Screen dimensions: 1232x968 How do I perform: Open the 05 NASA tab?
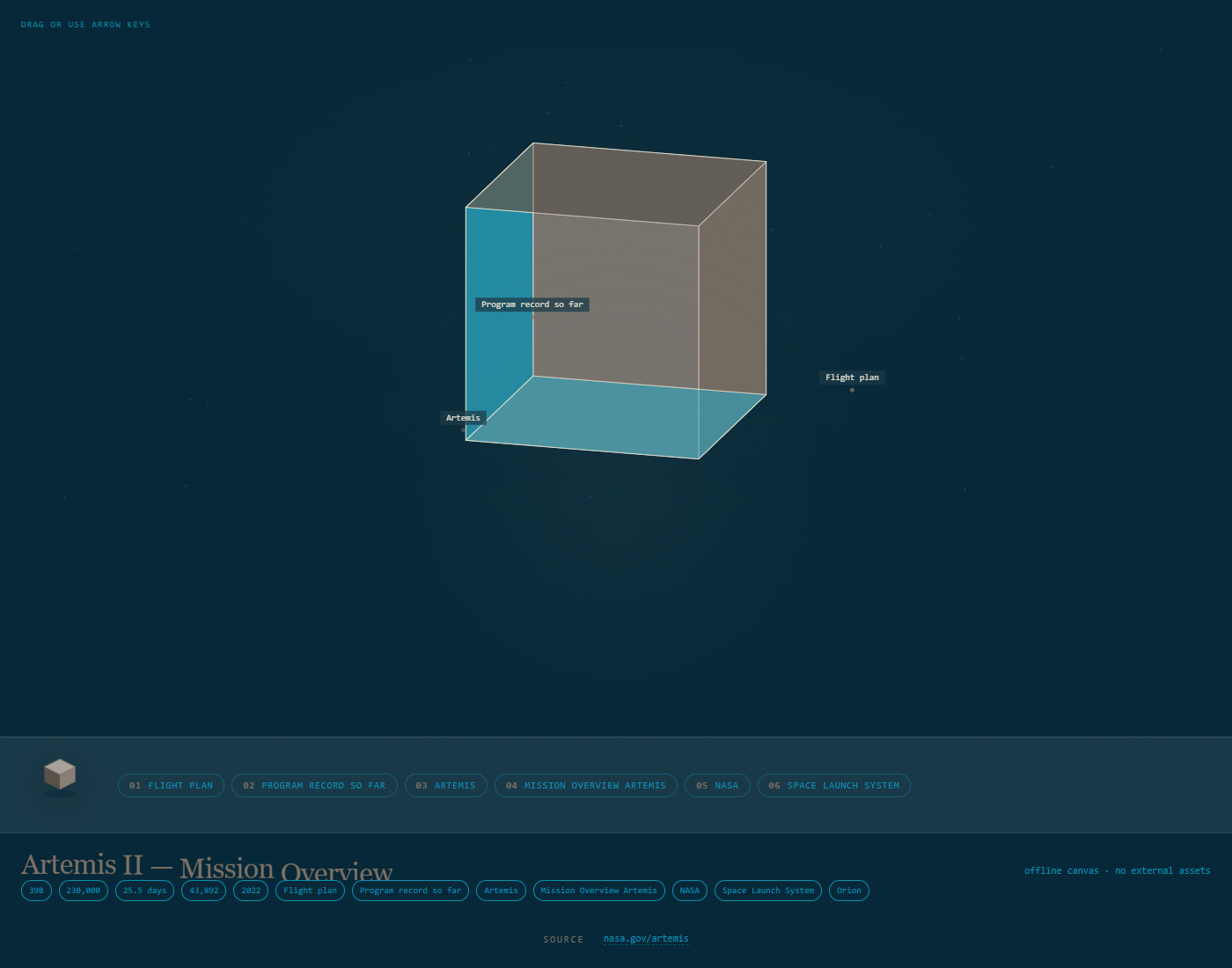717,786
